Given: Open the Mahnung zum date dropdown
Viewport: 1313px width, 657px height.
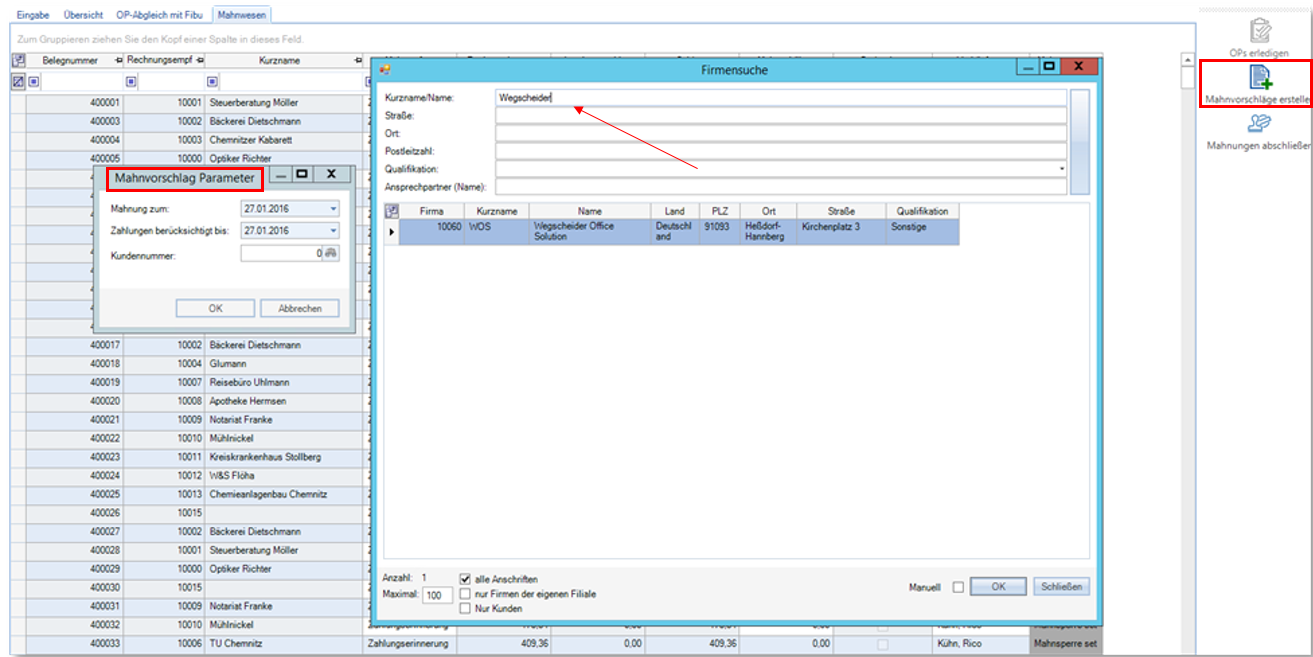Looking at the screenshot, I should coord(333,209).
